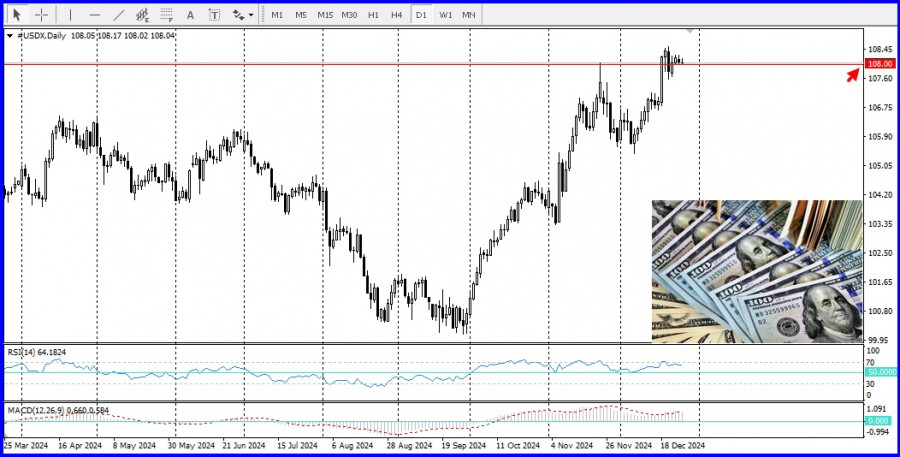Screen dimensions: 900x457
Task: Select the D1 daily timeframe
Action: pos(421,15)
